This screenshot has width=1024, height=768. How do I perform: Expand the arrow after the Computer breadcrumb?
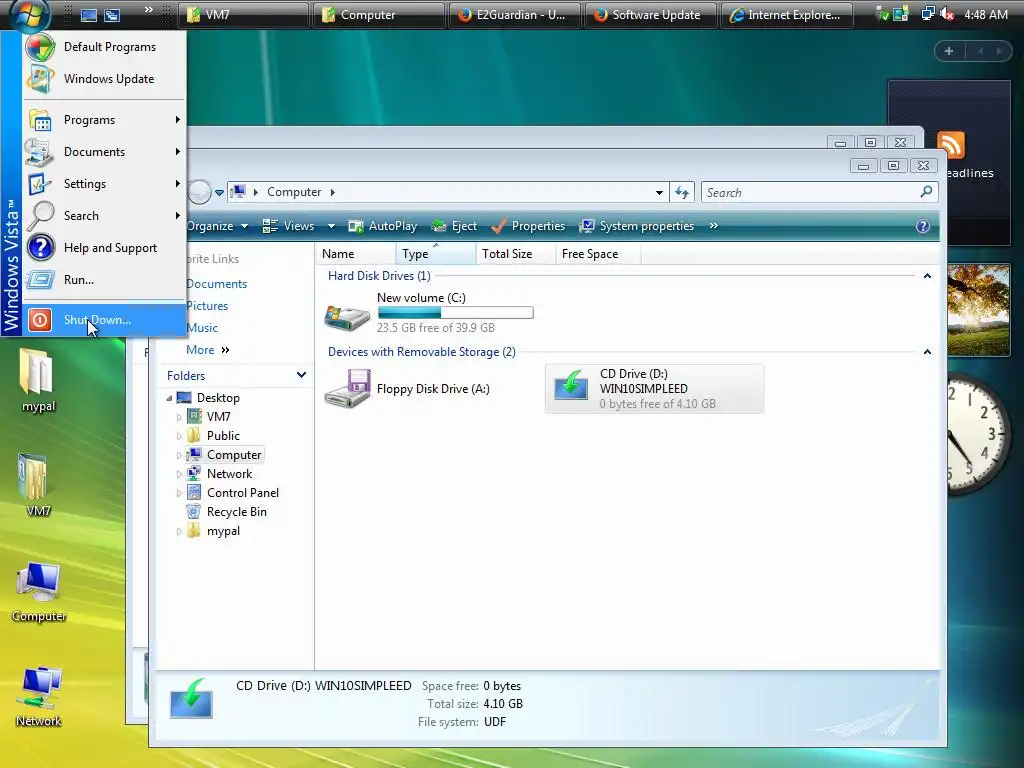coord(332,193)
